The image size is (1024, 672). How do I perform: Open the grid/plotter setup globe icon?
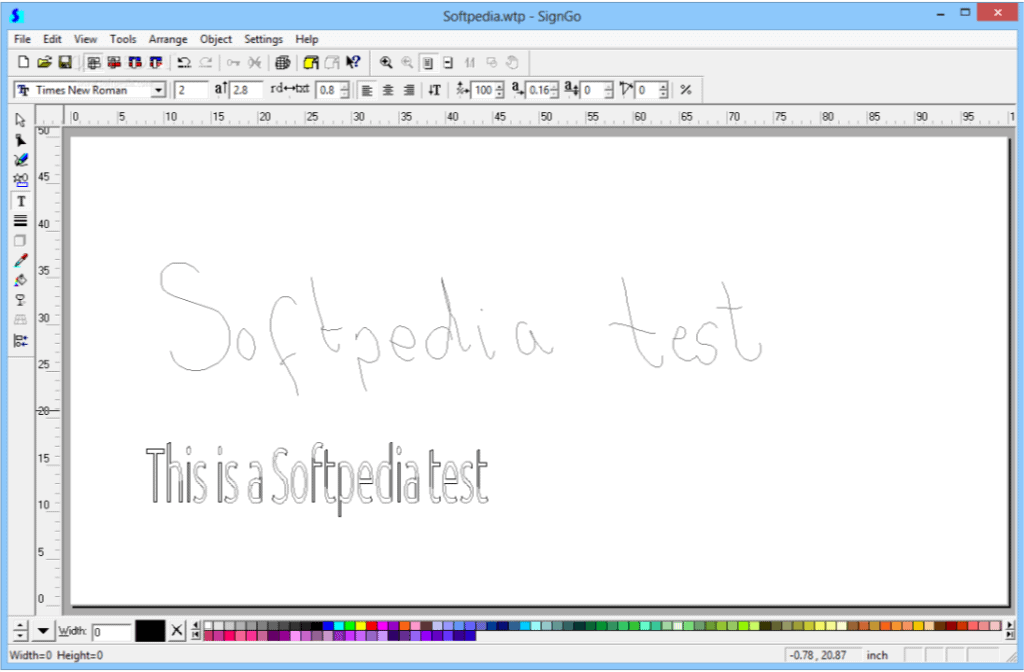tap(282, 62)
